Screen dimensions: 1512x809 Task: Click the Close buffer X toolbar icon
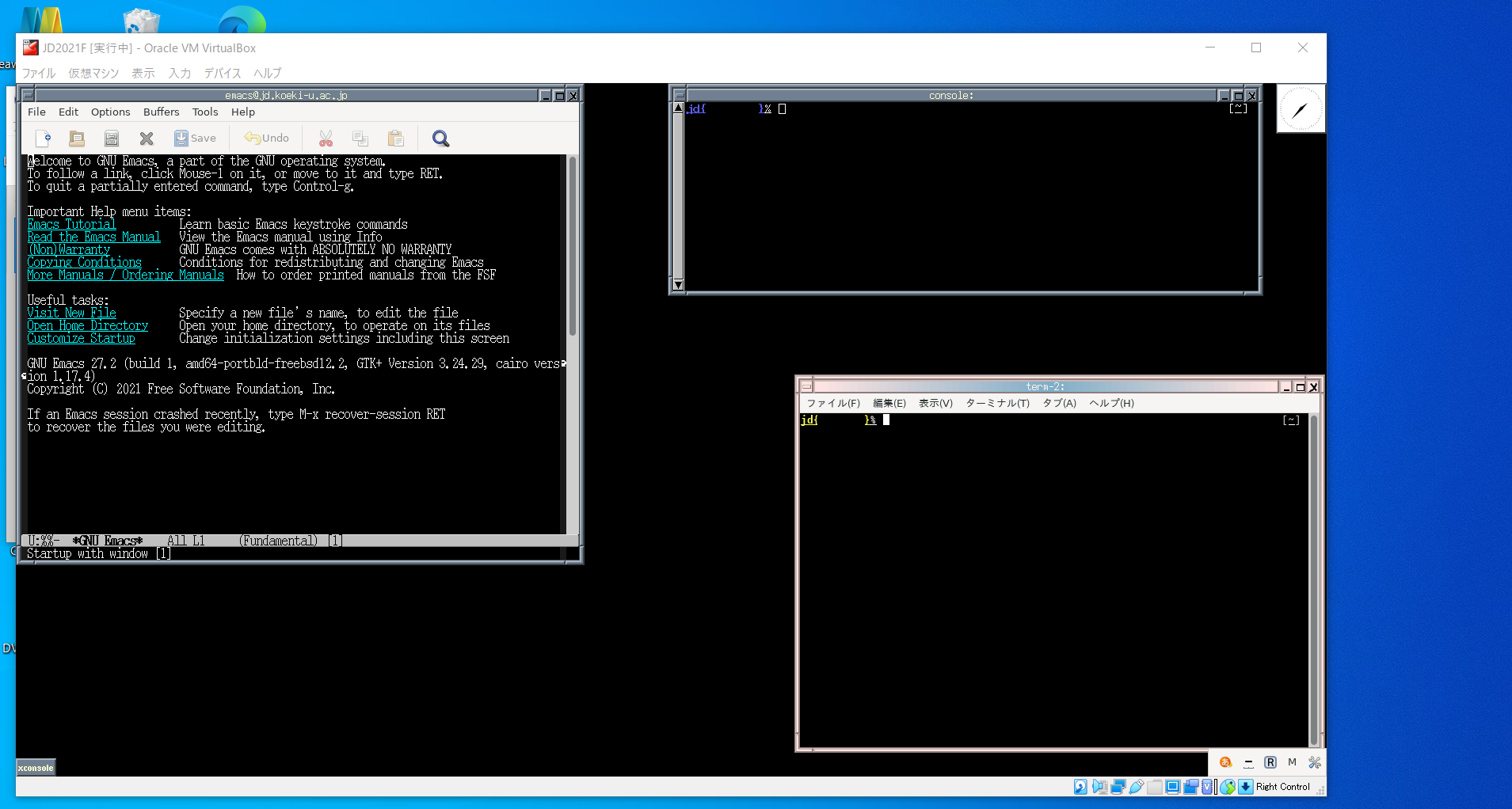147,139
